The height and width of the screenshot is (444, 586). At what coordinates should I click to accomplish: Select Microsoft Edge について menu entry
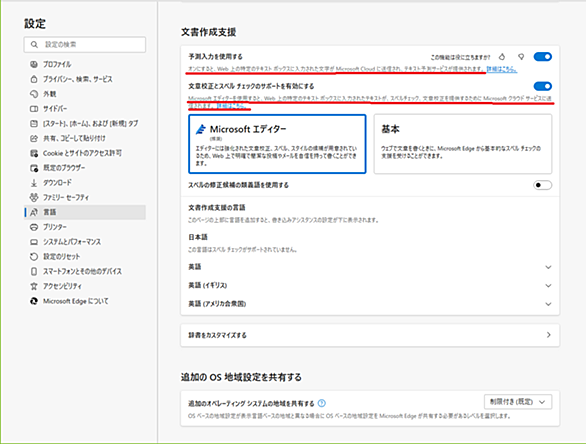coord(85,301)
